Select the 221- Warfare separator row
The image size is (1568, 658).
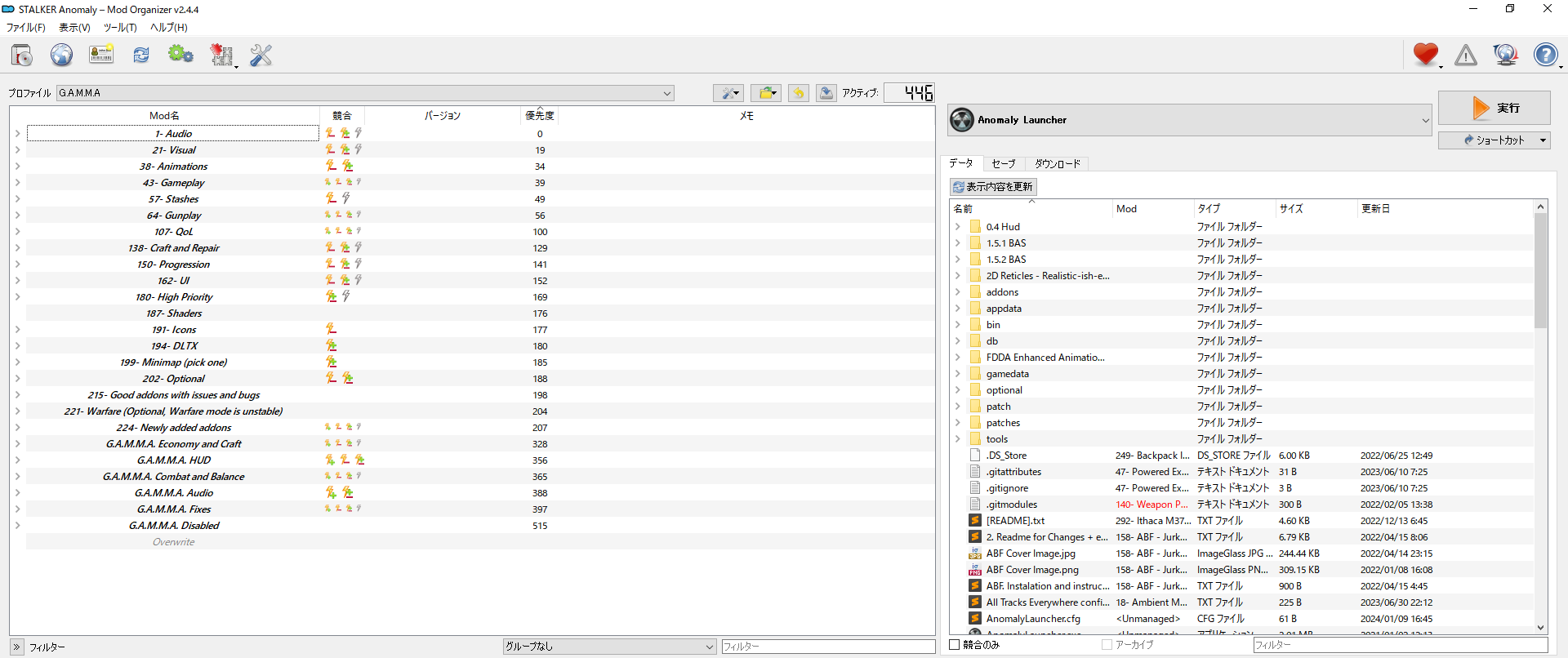[x=480, y=411]
